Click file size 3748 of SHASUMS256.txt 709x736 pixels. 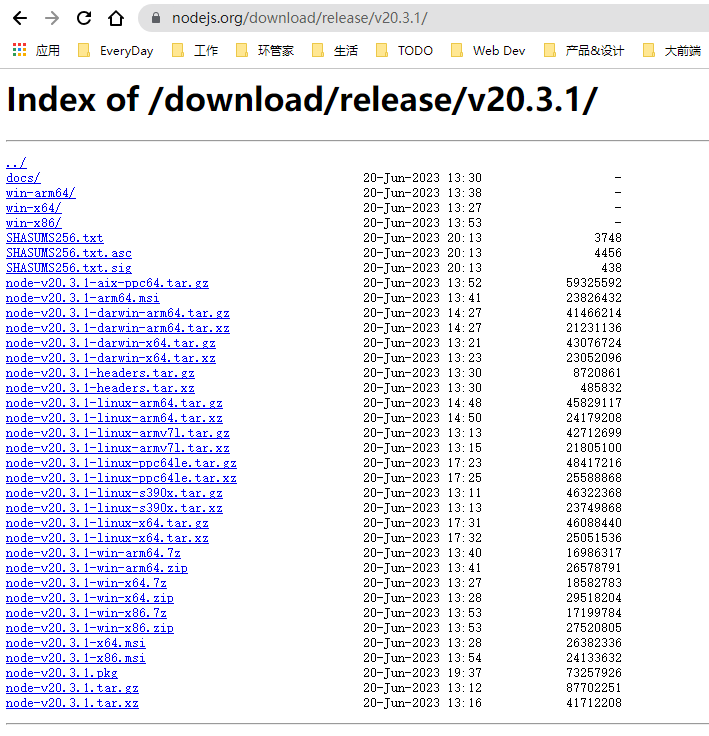coord(608,238)
